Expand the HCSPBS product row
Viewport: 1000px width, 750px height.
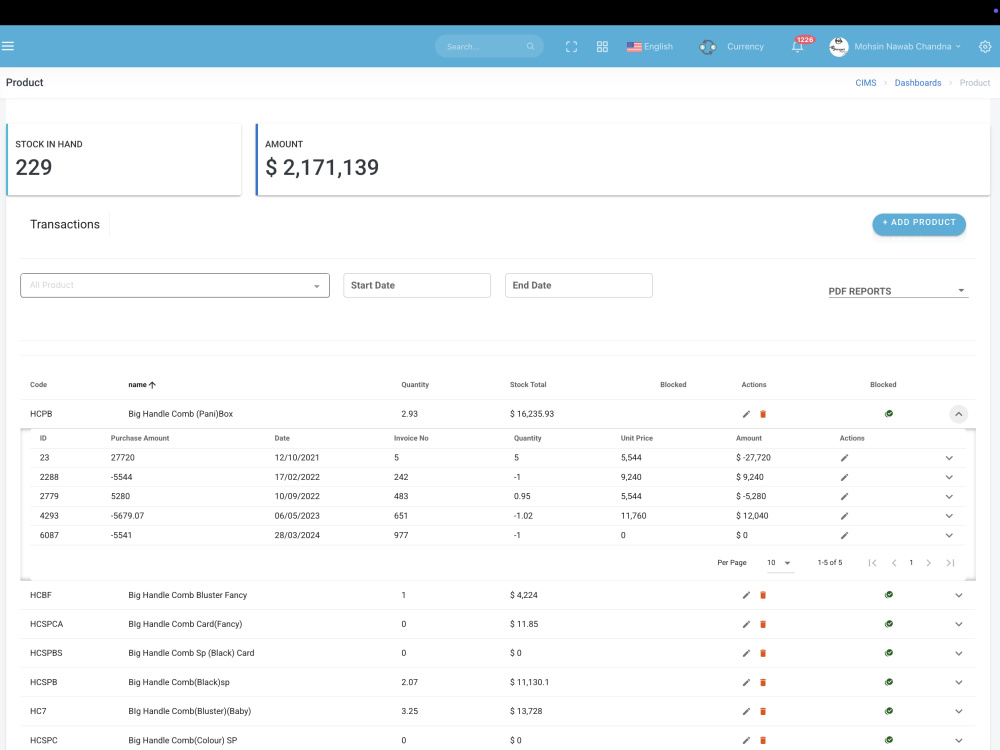tap(959, 653)
